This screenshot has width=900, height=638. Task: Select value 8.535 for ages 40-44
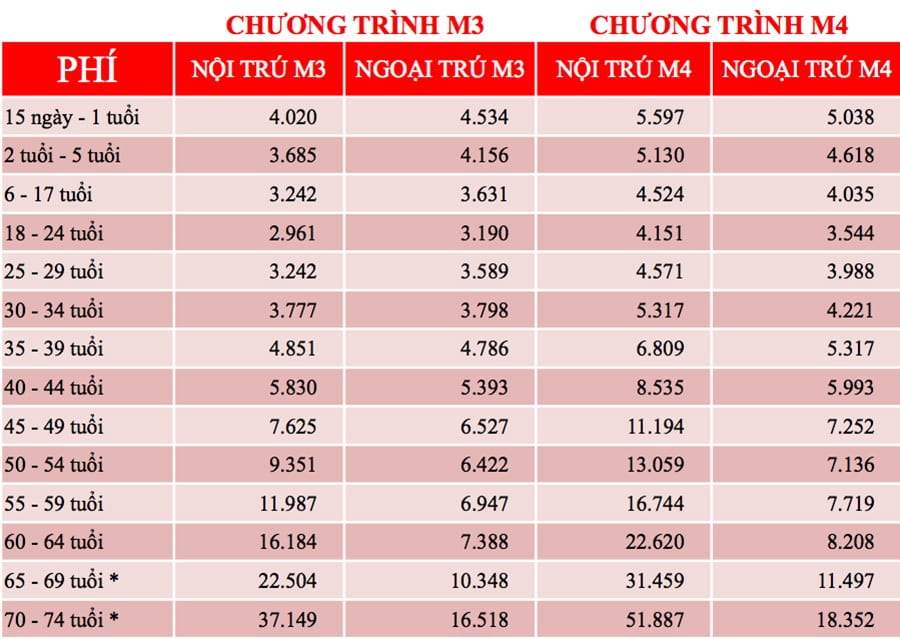point(660,387)
